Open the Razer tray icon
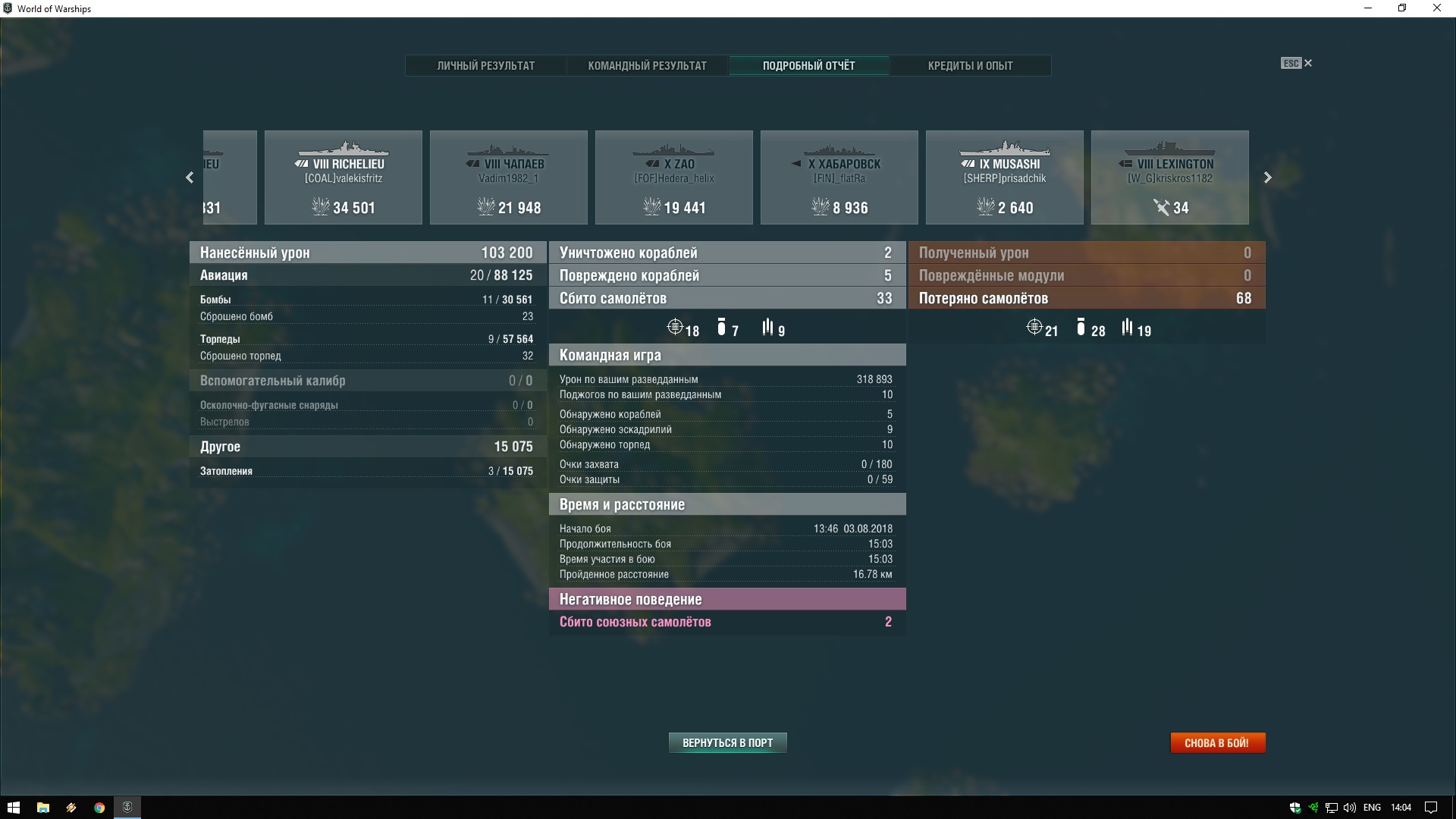Viewport: 1456px width, 819px height. (1313, 808)
